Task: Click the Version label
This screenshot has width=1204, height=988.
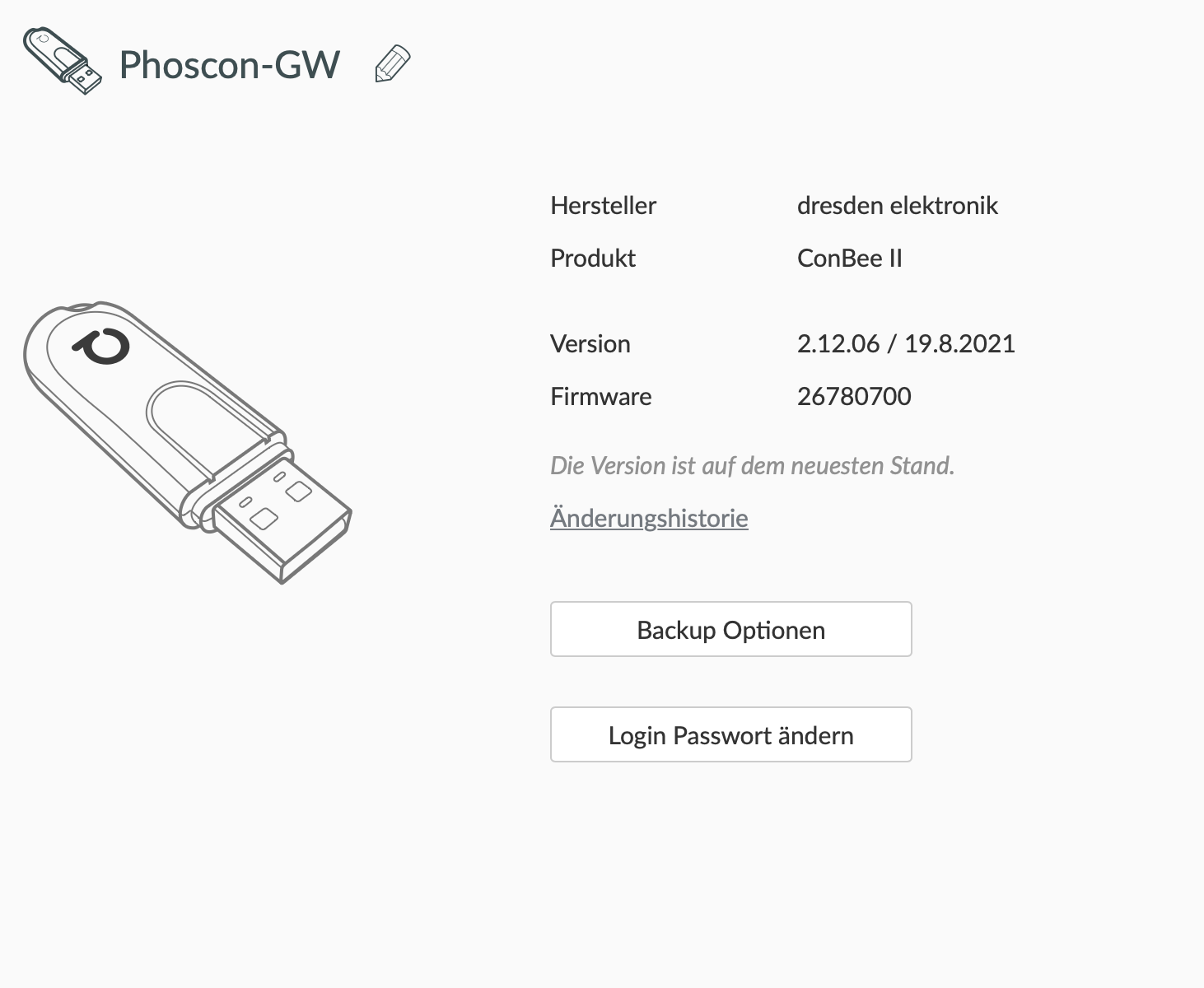Action: click(590, 343)
